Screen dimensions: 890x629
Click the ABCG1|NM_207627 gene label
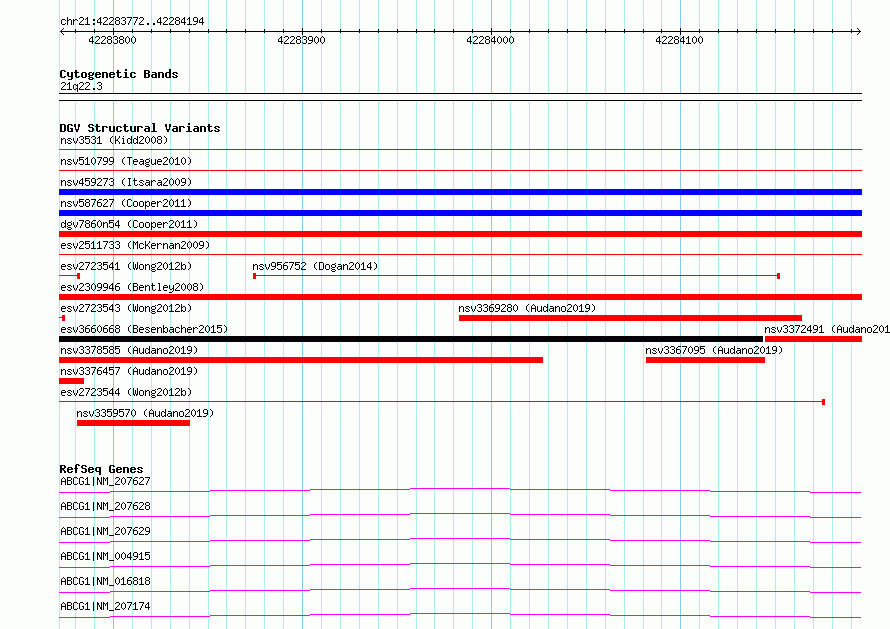(x=106, y=481)
